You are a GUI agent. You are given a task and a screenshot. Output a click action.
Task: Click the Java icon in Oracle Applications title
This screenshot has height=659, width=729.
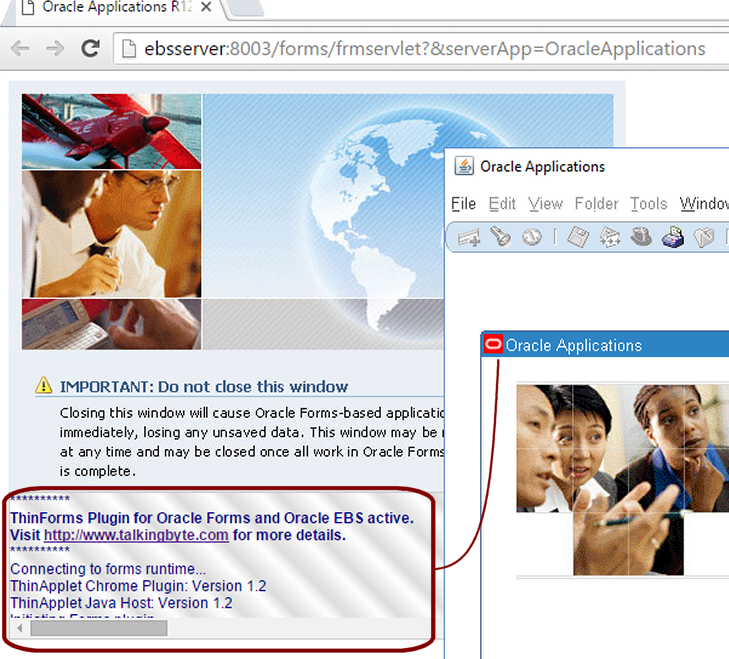[464, 166]
